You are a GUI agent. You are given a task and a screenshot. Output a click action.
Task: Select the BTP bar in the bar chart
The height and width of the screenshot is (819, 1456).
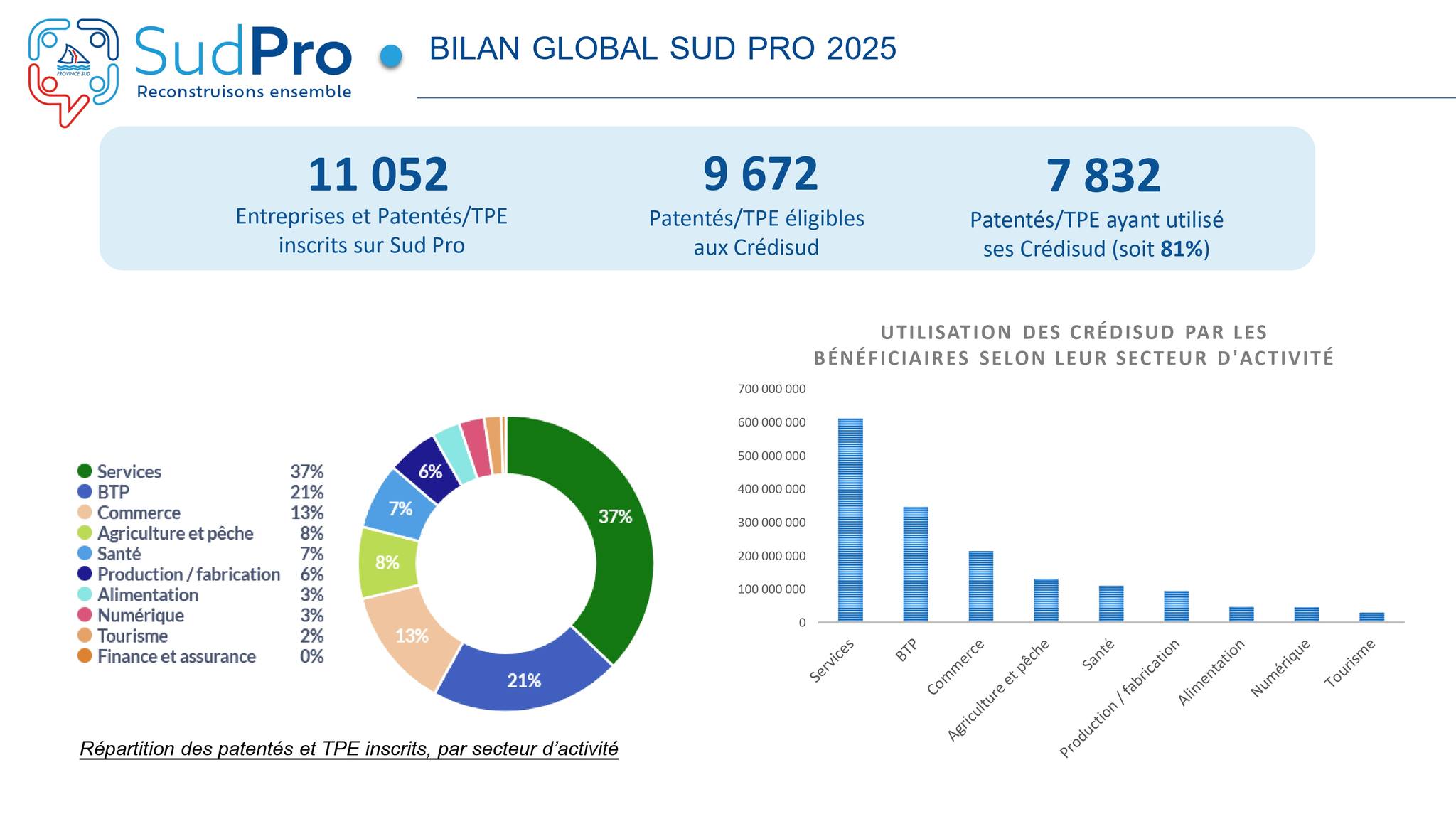(916, 564)
